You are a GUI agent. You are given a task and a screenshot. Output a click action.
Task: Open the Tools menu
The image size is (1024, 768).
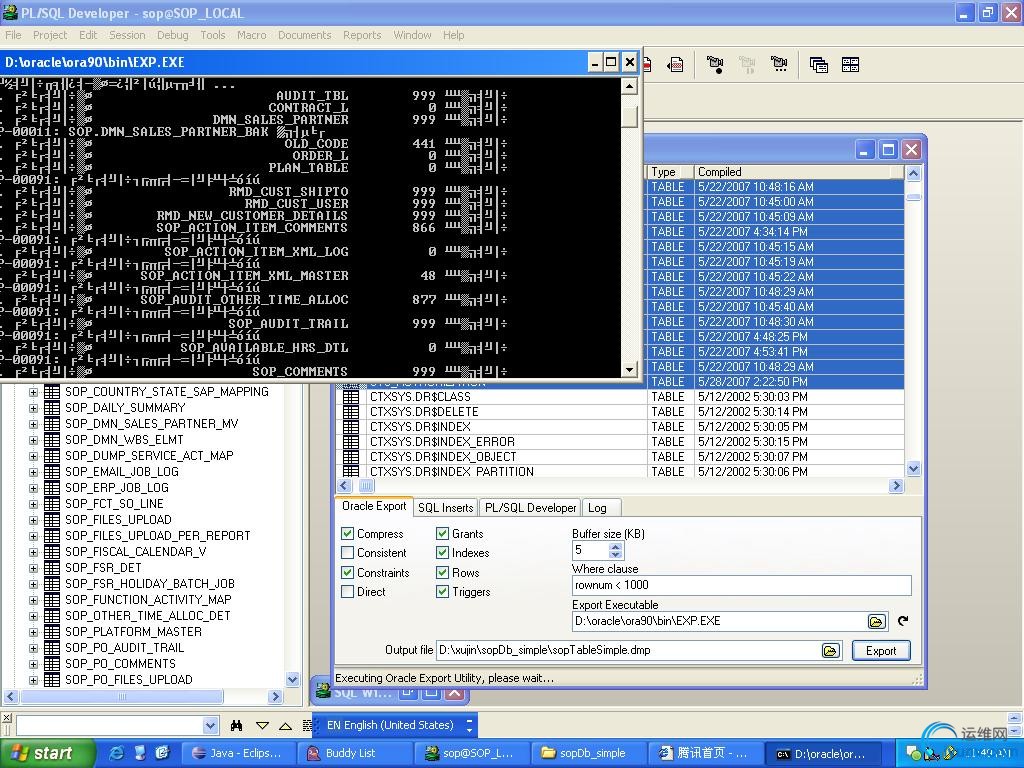coord(213,35)
